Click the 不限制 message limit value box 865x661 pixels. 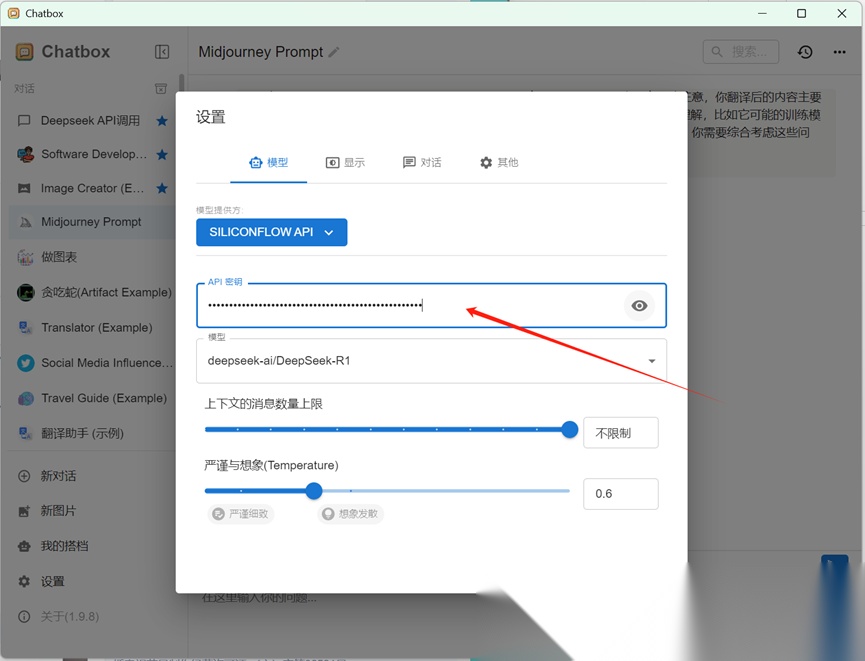click(x=621, y=433)
